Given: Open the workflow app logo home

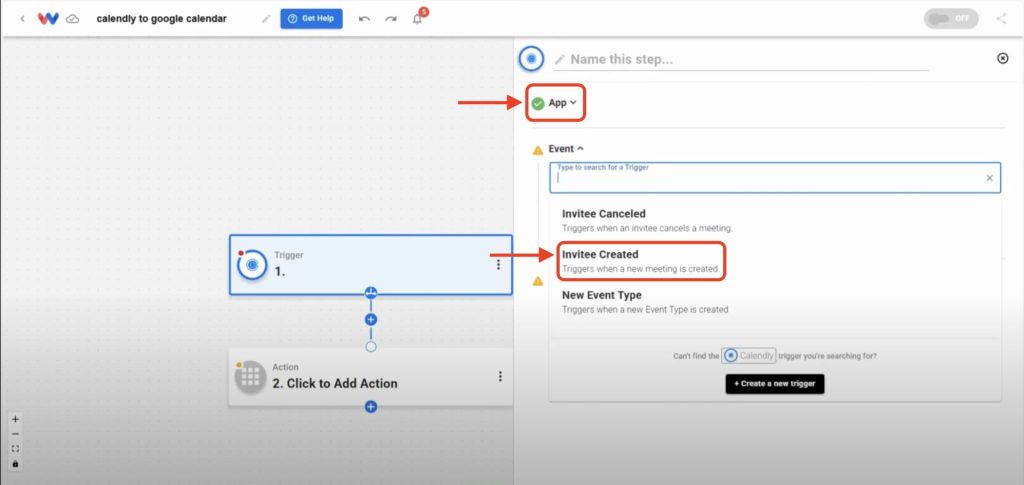Looking at the screenshot, I should tap(48, 18).
